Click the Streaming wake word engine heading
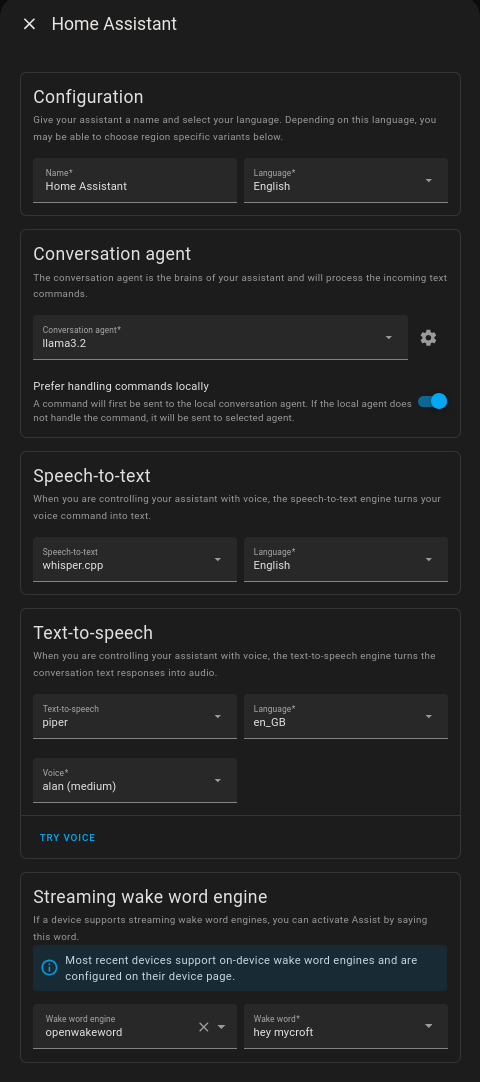 (150, 897)
